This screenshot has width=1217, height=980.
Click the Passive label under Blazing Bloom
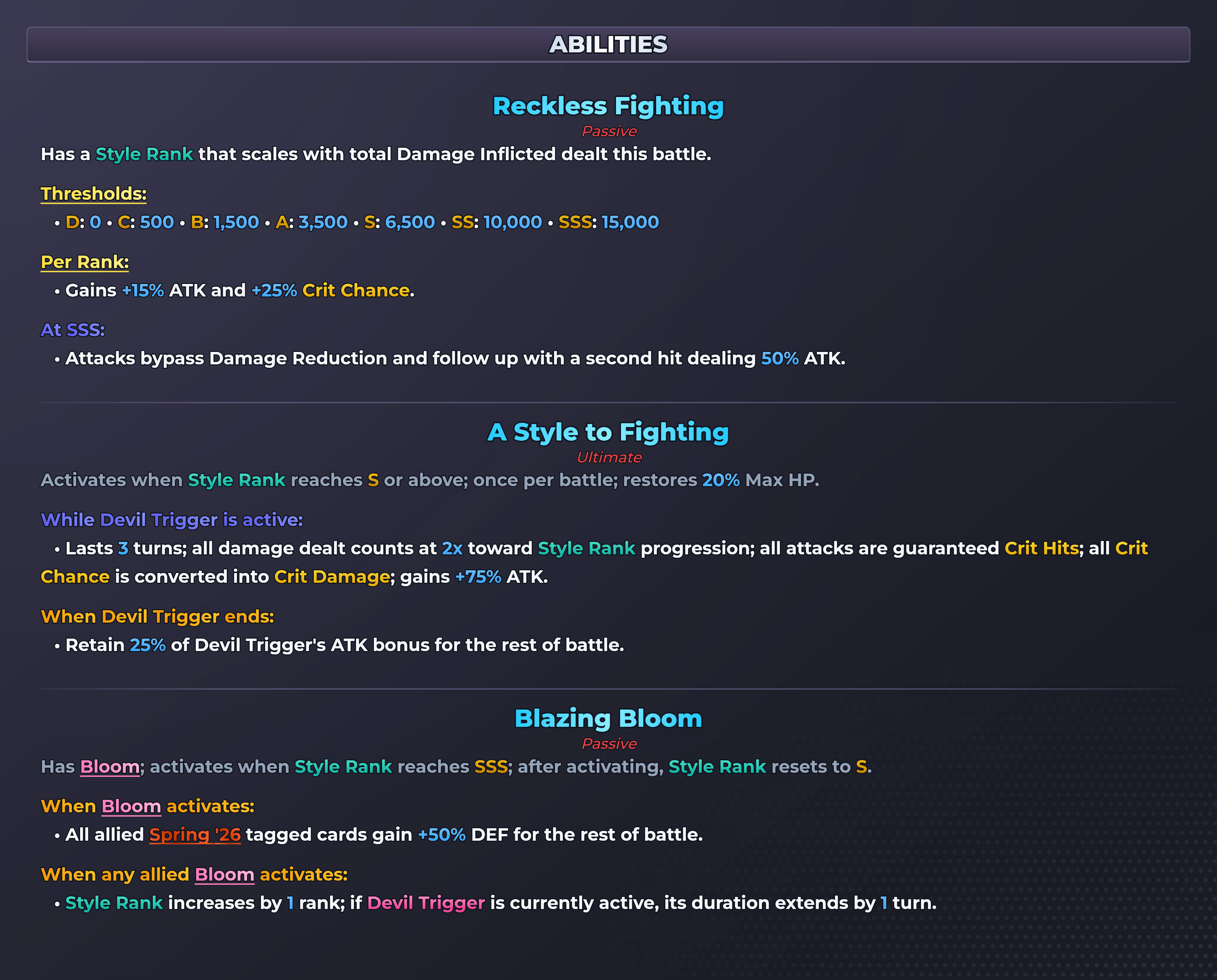(609, 743)
